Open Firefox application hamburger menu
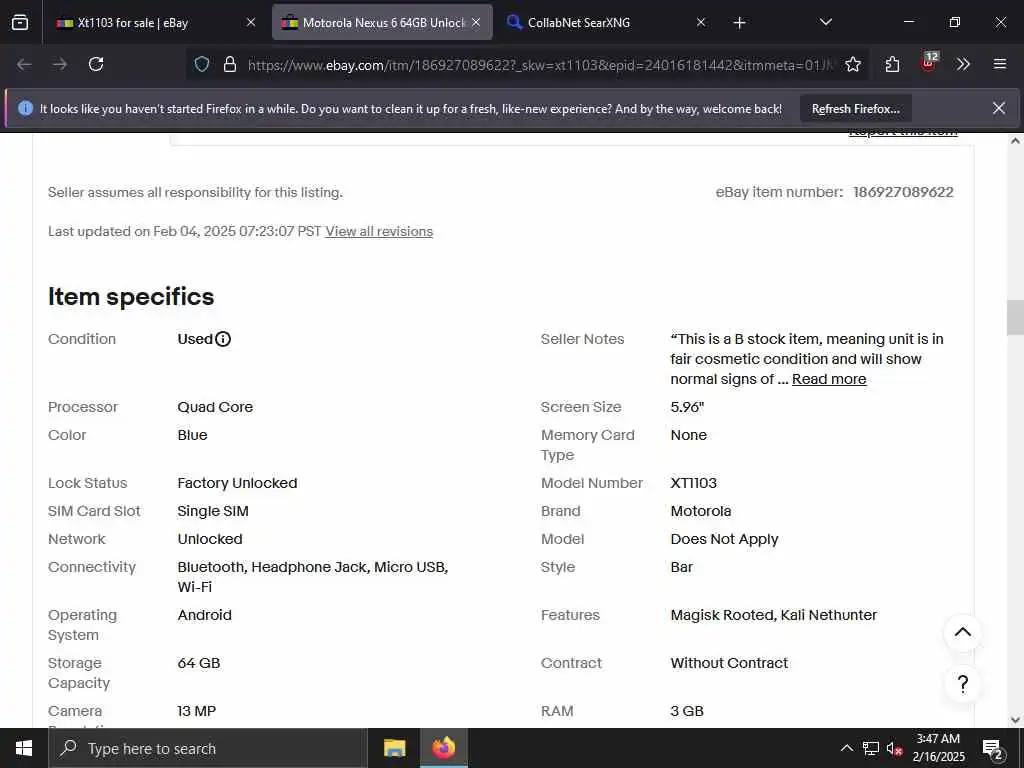This screenshot has width=1024, height=768. [x=999, y=64]
